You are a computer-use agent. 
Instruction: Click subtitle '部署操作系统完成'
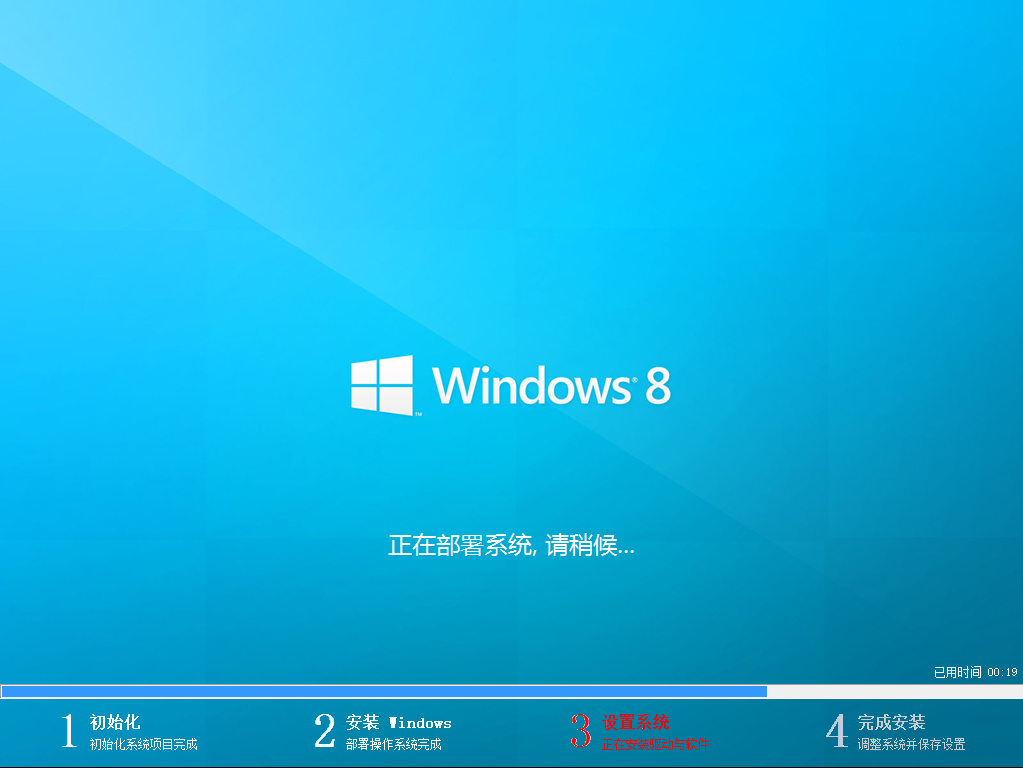(393, 745)
